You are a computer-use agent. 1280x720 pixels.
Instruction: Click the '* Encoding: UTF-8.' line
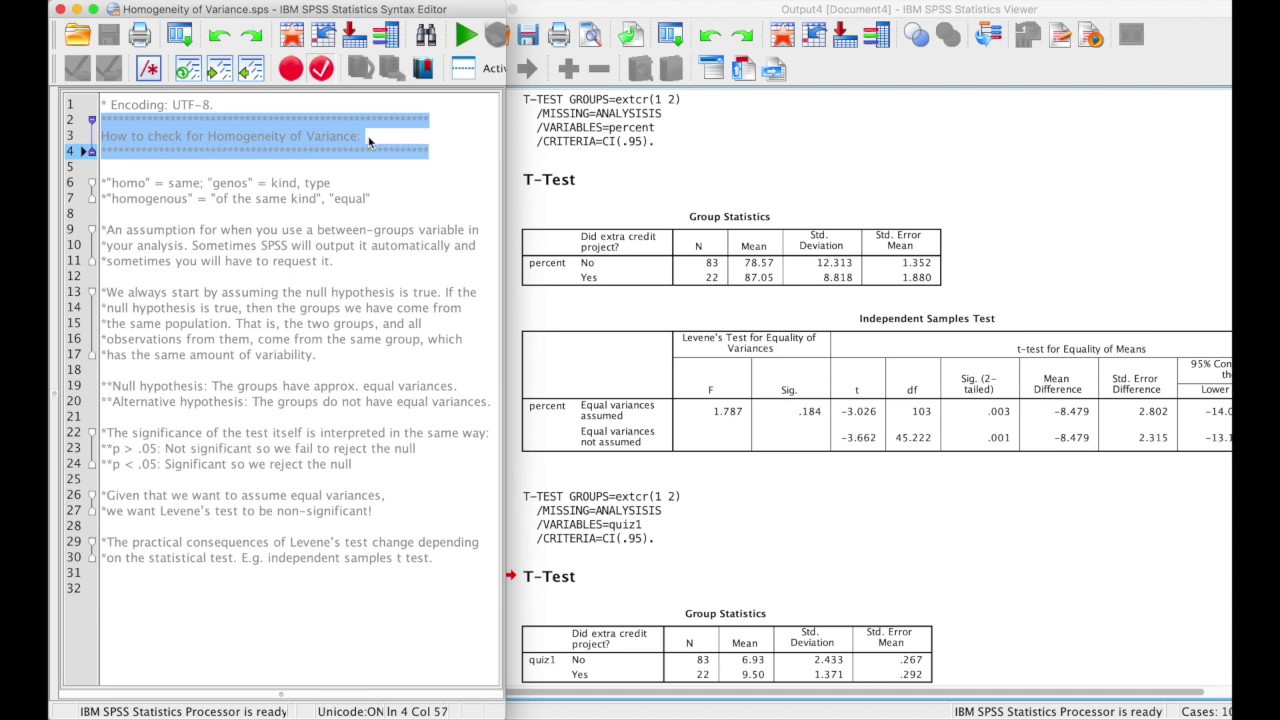pos(157,105)
